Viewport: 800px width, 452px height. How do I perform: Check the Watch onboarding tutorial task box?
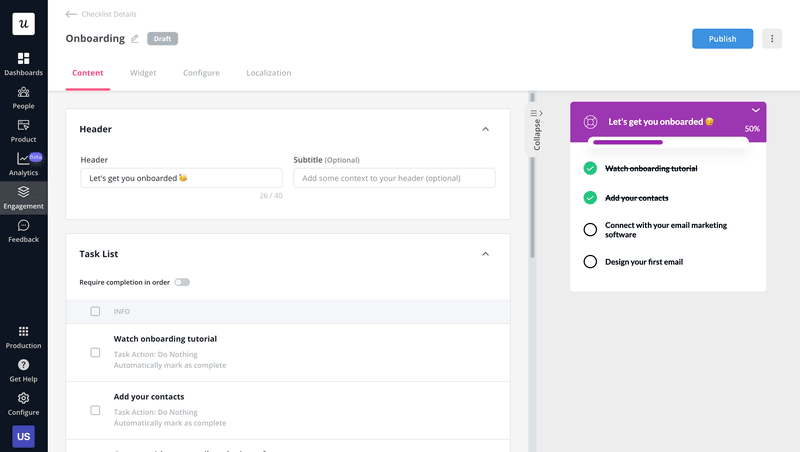point(95,353)
